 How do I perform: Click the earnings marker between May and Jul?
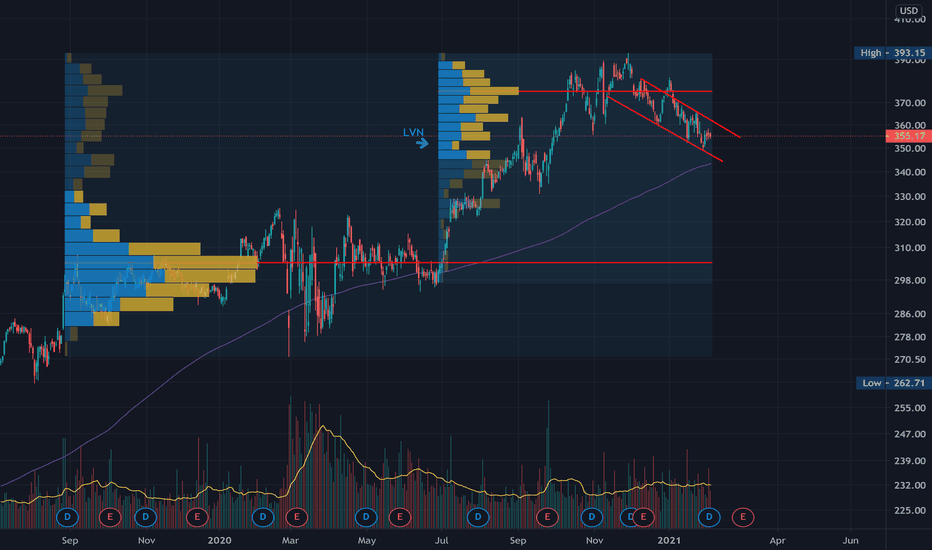point(400,517)
